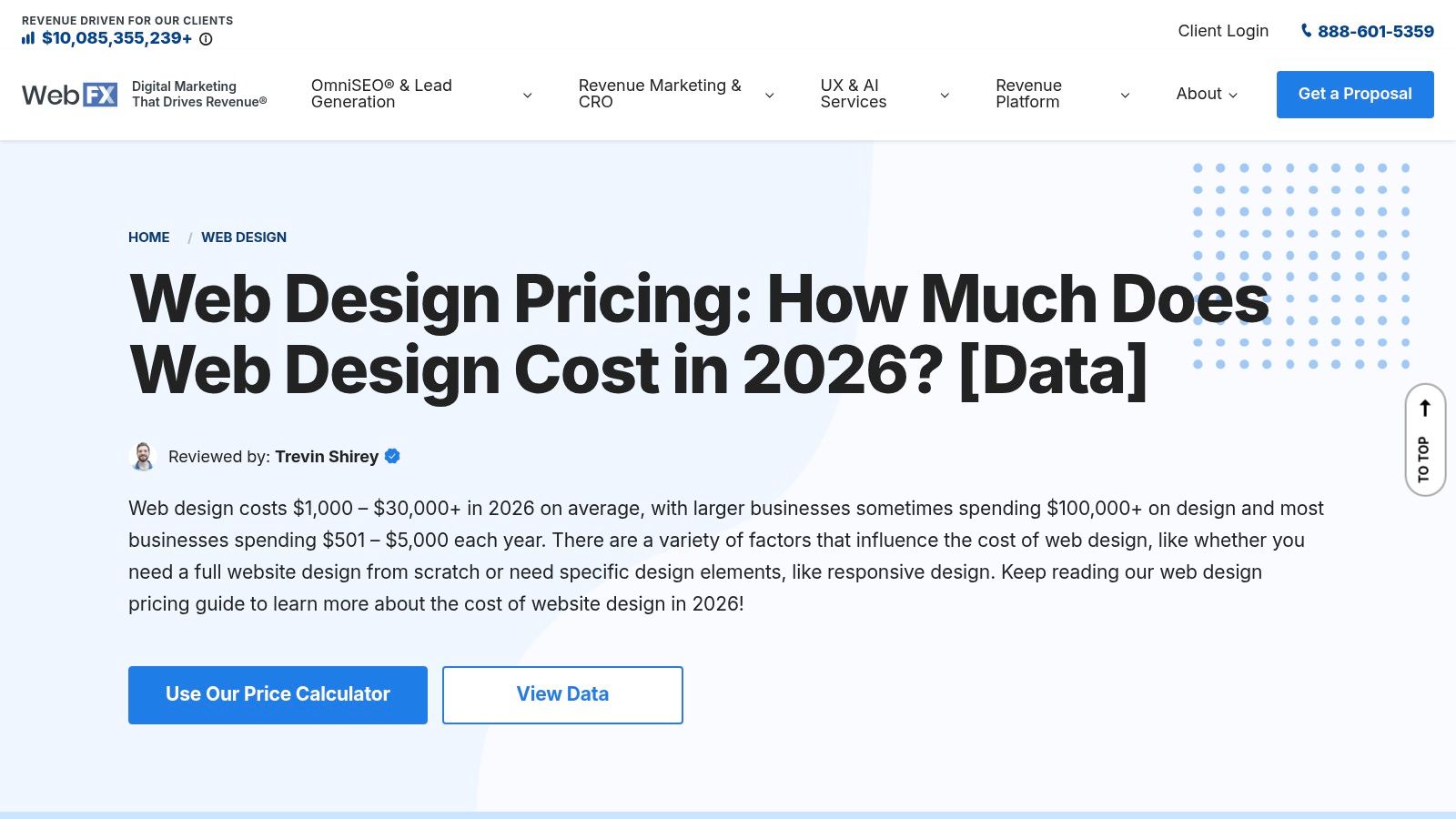1456x819 pixels.
Task: Open Revenue Platform menu
Action: (x=1028, y=94)
